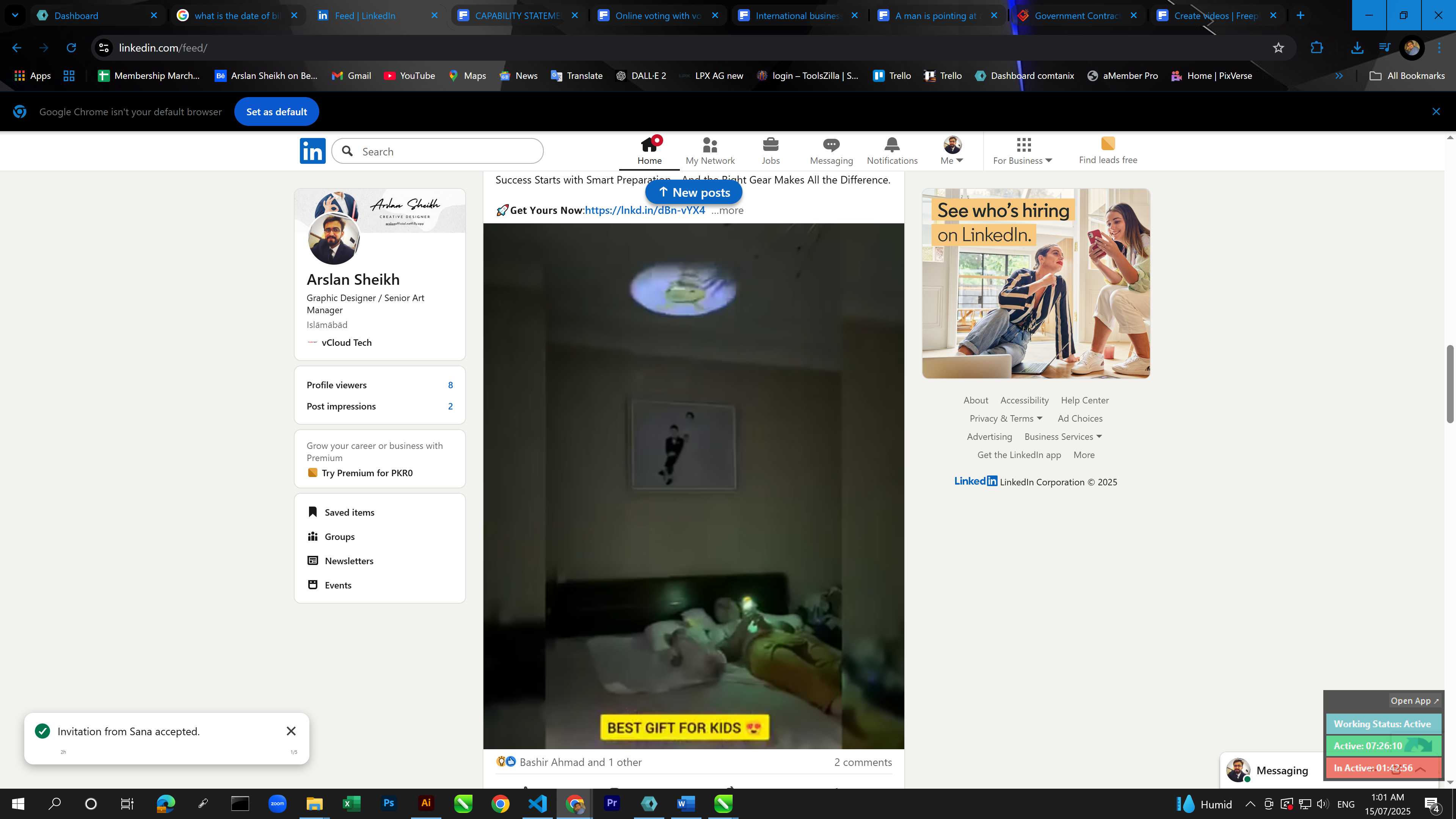This screenshot has width=1456, height=819.
Task: Open Saved items link
Action: point(349,513)
